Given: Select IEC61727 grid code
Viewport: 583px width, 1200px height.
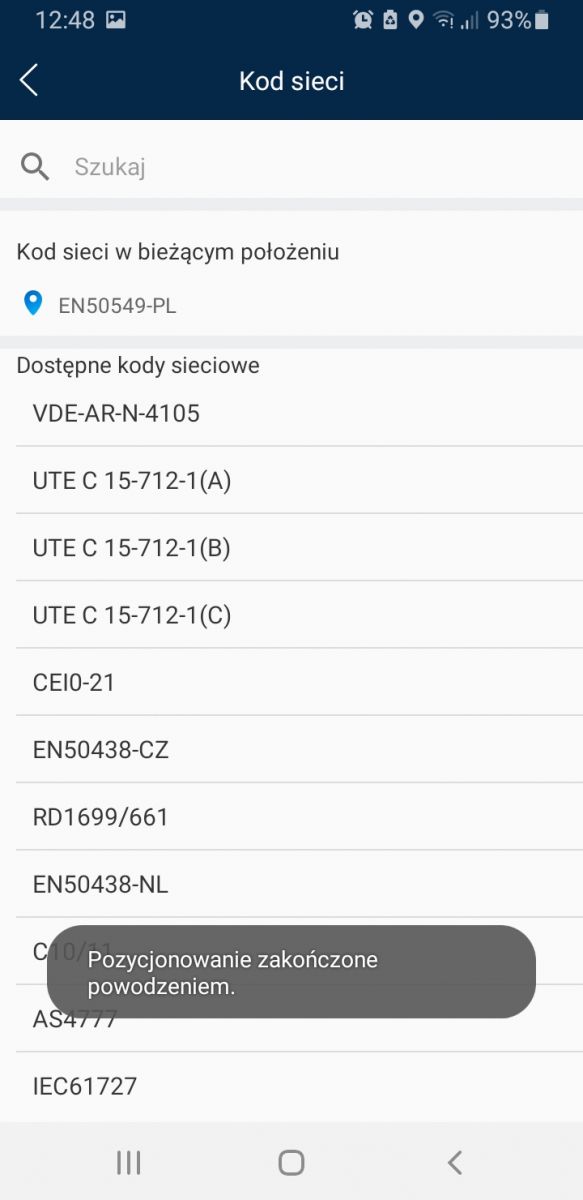Looking at the screenshot, I should tap(299, 1086).
